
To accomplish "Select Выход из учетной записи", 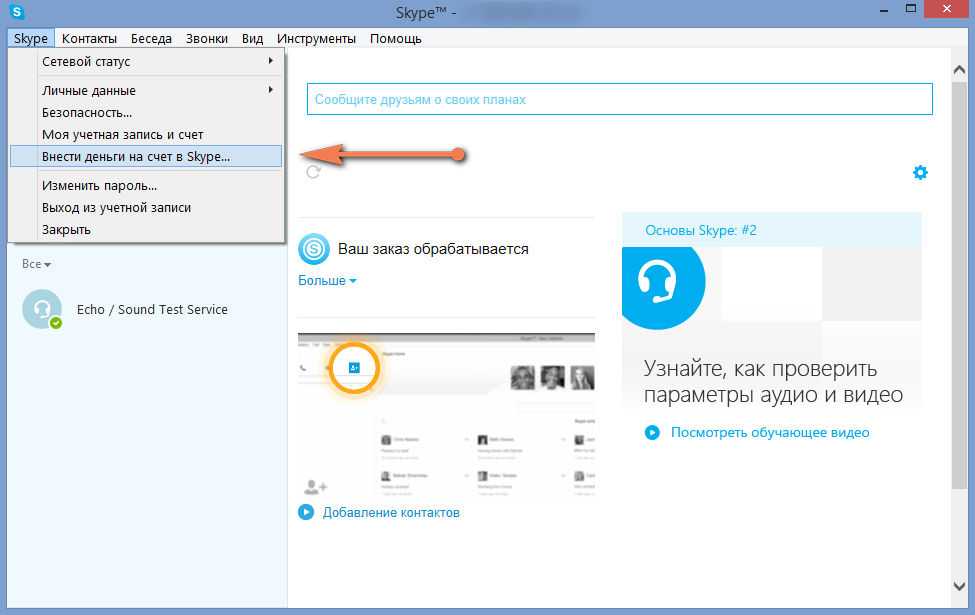I will coord(116,207).
